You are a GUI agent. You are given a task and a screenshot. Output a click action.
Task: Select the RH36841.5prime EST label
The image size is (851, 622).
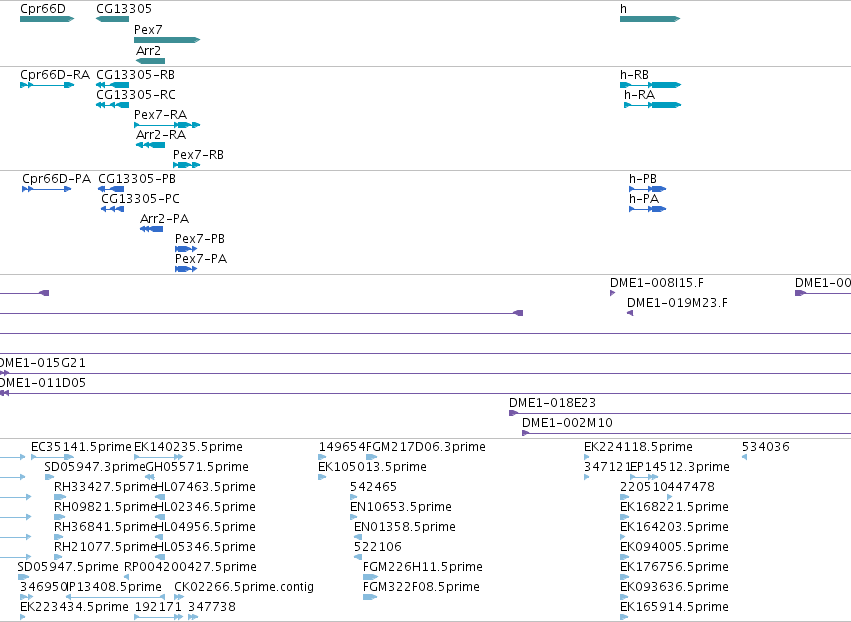[105, 527]
